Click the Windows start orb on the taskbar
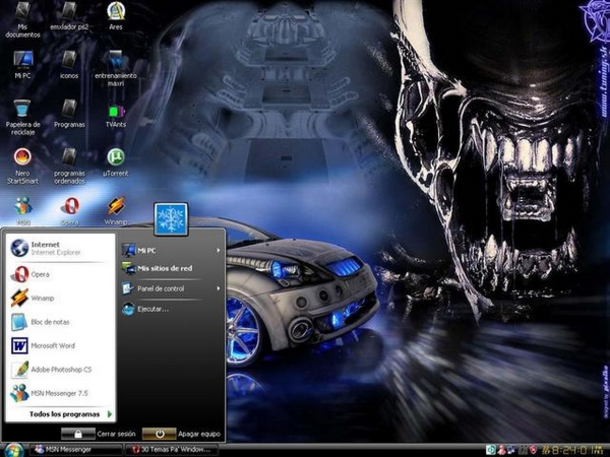Image resolution: width=610 pixels, height=457 pixels. coord(14,450)
